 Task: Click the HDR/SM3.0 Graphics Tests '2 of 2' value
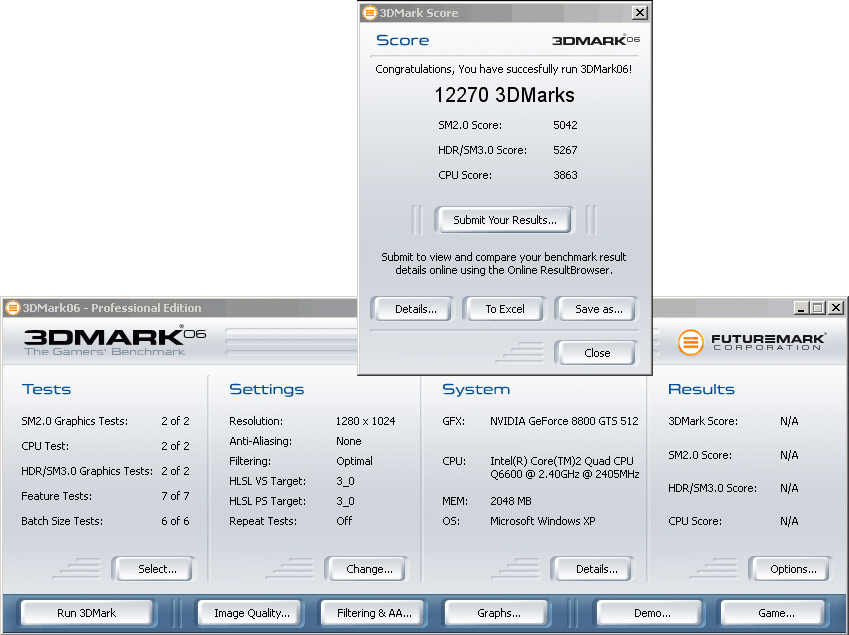click(x=175, y=471)
